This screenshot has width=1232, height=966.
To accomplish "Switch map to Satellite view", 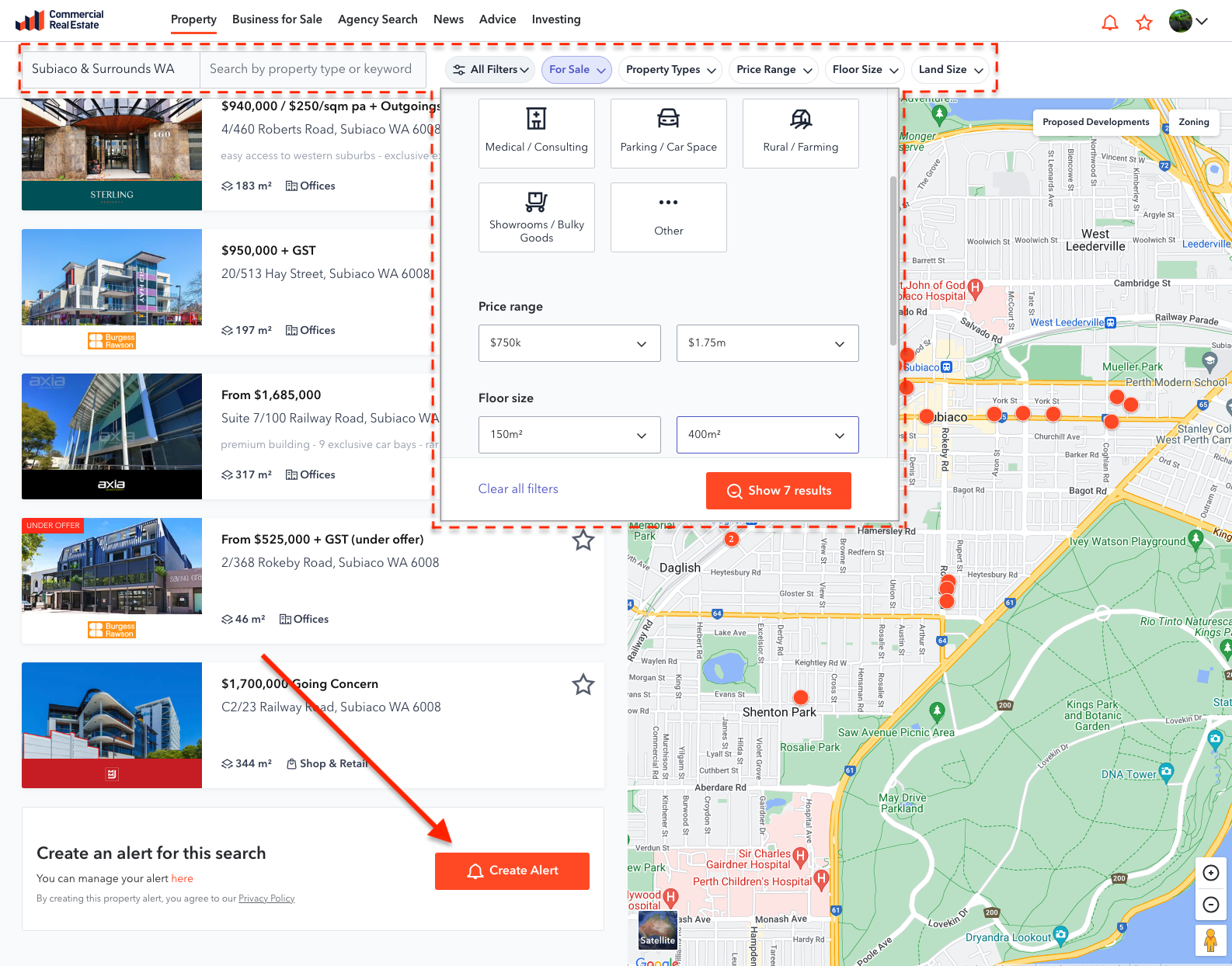I will point(658,930).
